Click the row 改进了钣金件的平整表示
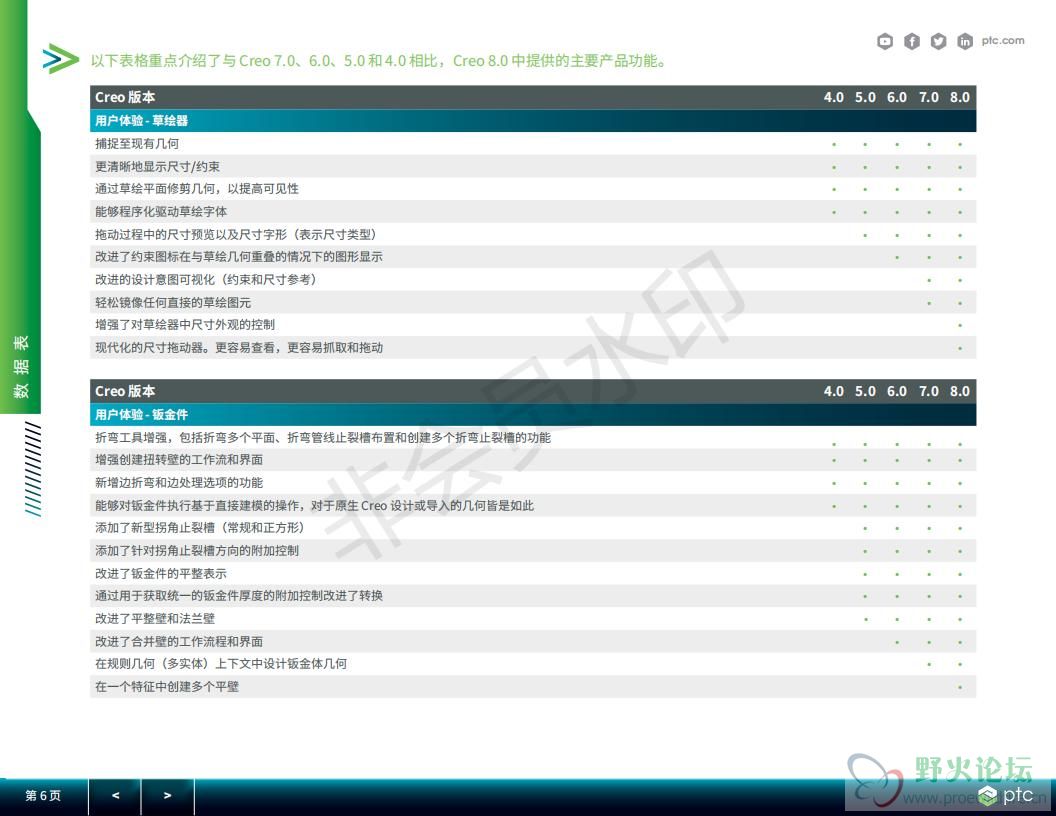Image resolution: width=1056 pixels, height=816 pixels. 533,574
